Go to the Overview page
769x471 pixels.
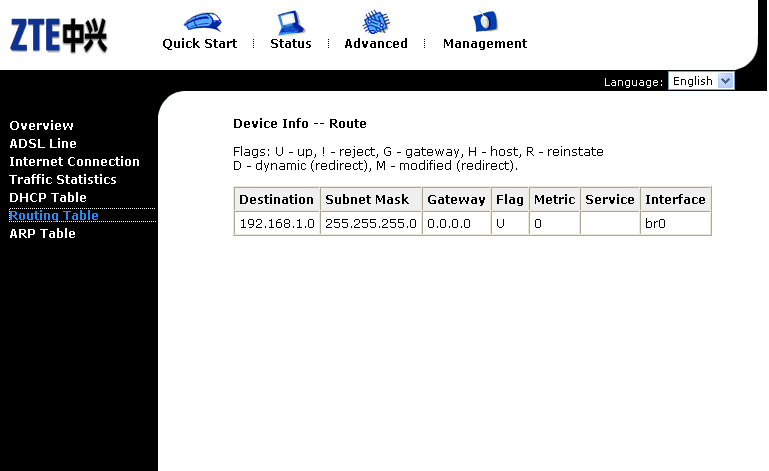coord(42,126)
